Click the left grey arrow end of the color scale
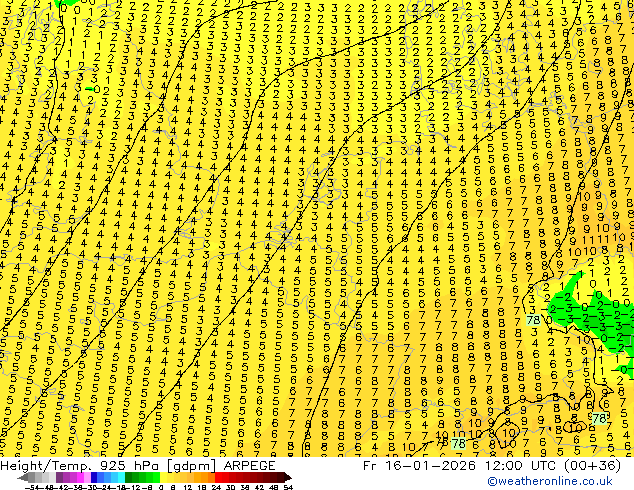Viewport: 634px width, 490px height. (23, 477)
